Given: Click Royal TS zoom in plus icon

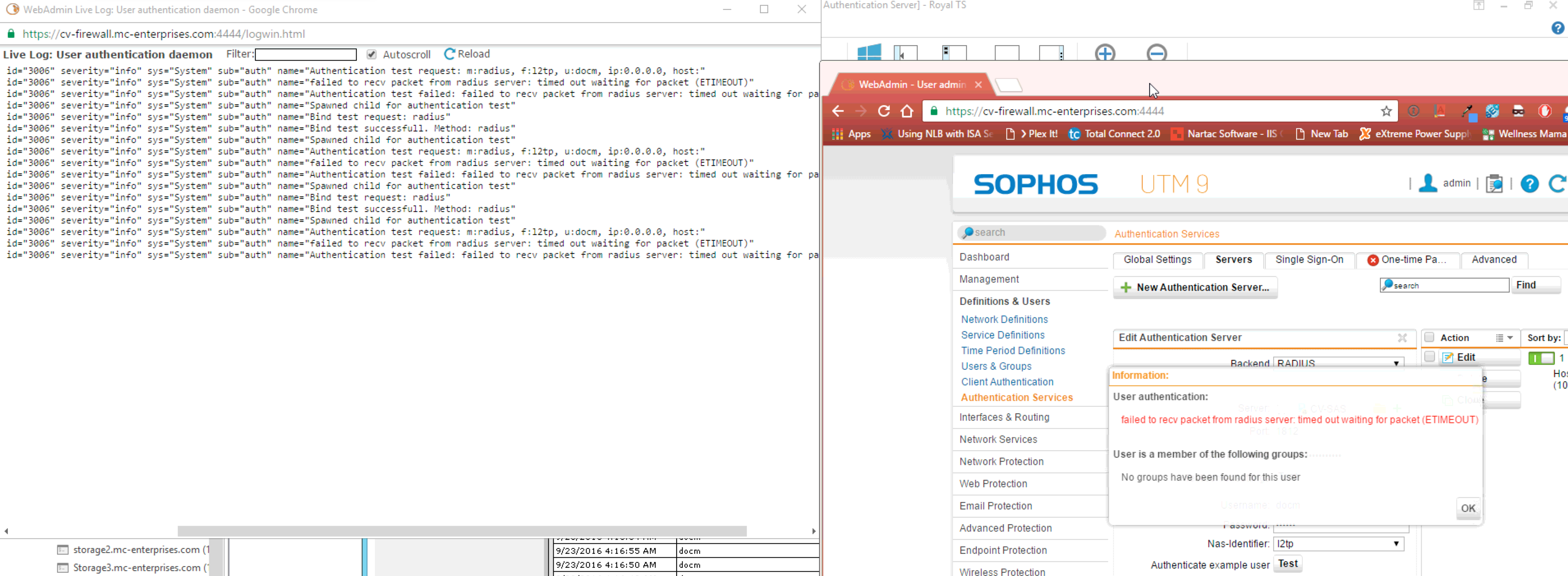Looking at the screenshot, I should [1105, 53].
